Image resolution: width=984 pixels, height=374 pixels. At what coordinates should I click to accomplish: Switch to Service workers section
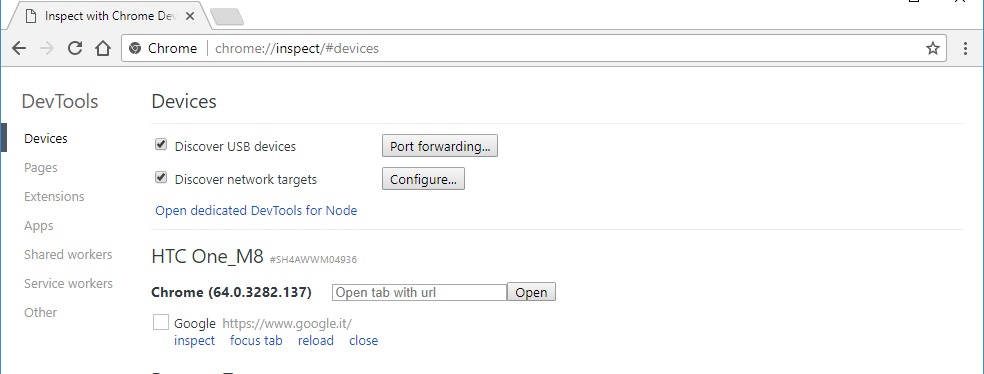click(x=68, y=284)
